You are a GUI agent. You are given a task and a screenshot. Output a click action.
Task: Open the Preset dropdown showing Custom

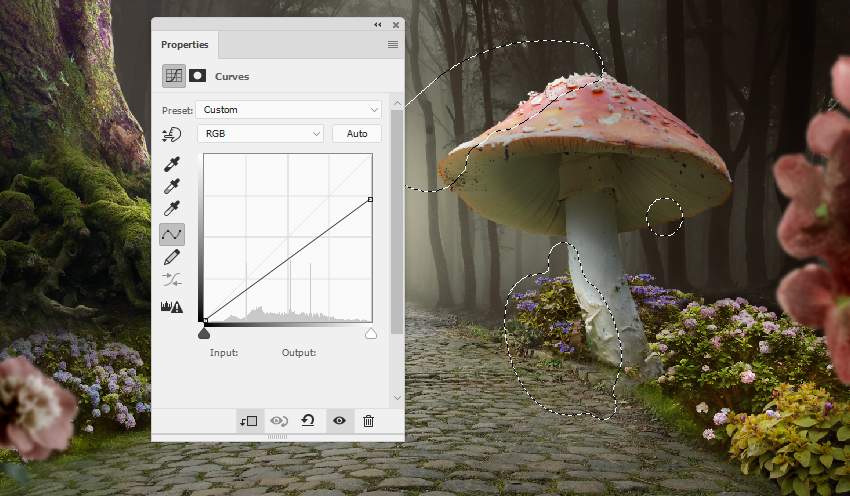click(x=288, y=109)
